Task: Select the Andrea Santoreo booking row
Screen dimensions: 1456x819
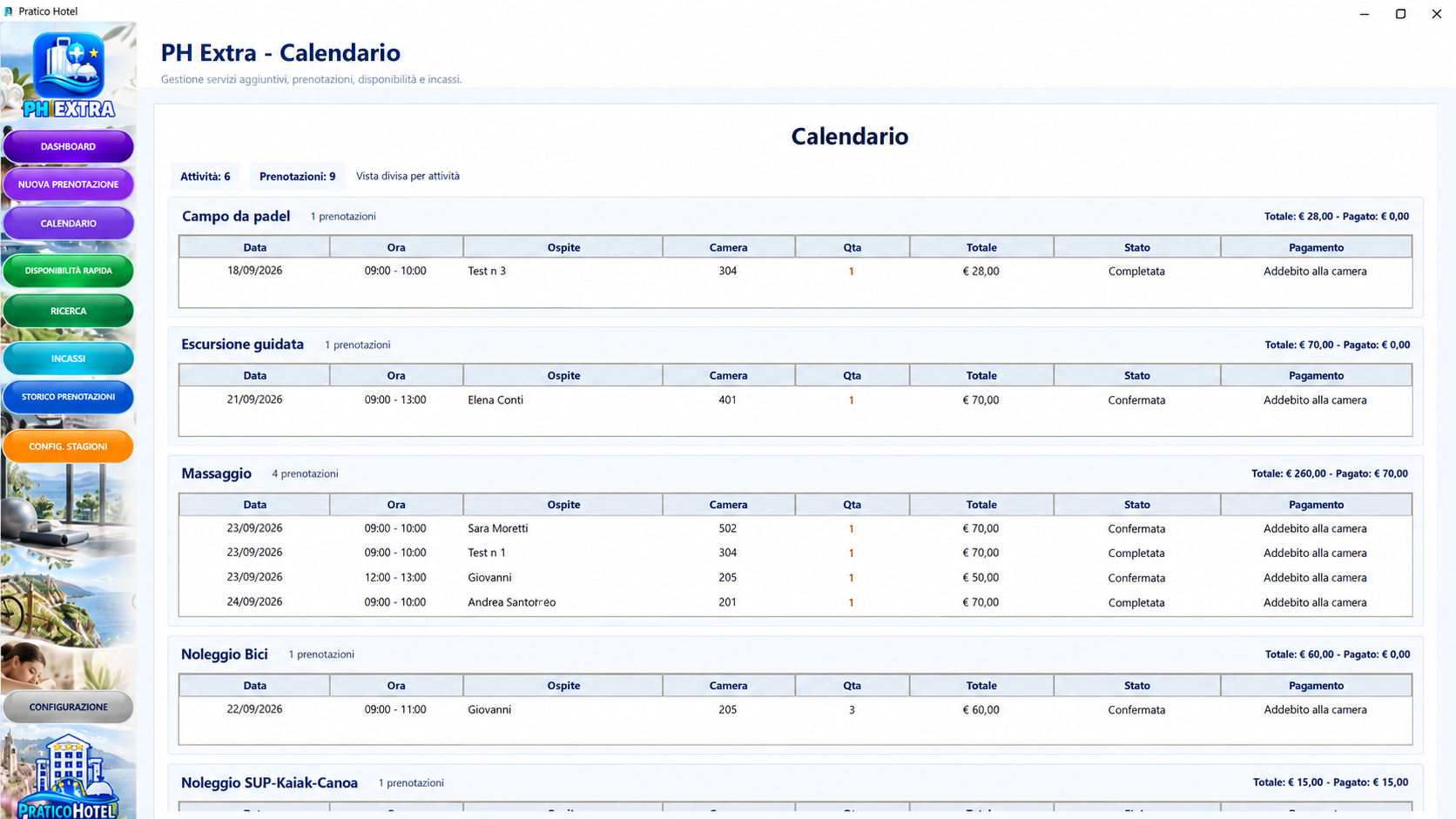Action: click(x=795, y=602)
